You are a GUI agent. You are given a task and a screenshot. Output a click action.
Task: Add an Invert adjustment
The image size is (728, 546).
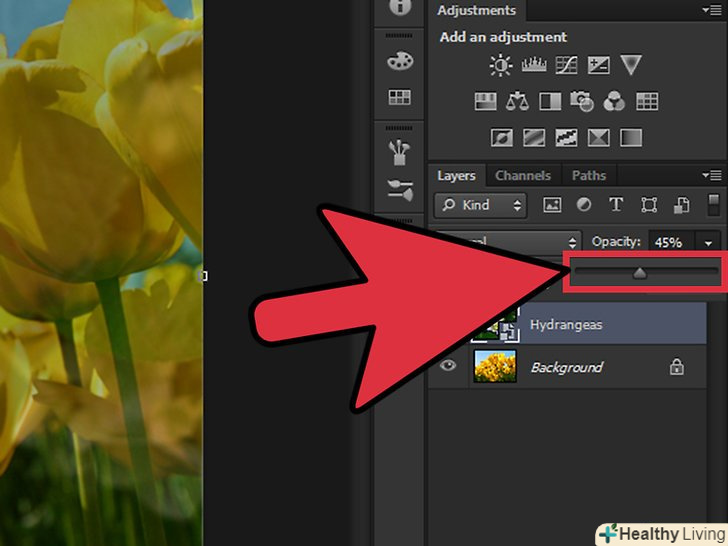click(501, 138)
